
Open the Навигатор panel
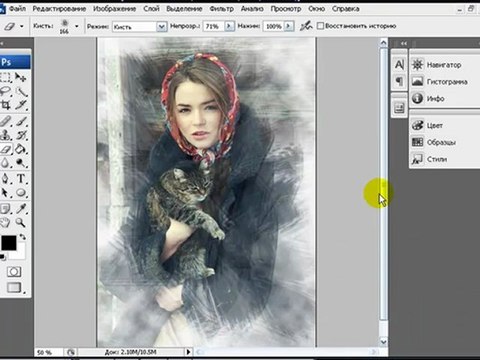[444, 65]
